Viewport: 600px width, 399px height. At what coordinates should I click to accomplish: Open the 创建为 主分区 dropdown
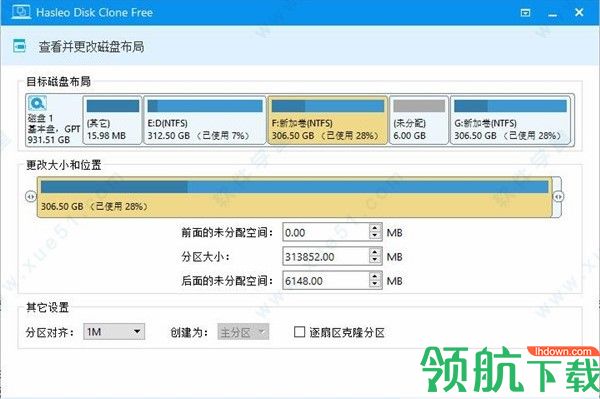243,332
